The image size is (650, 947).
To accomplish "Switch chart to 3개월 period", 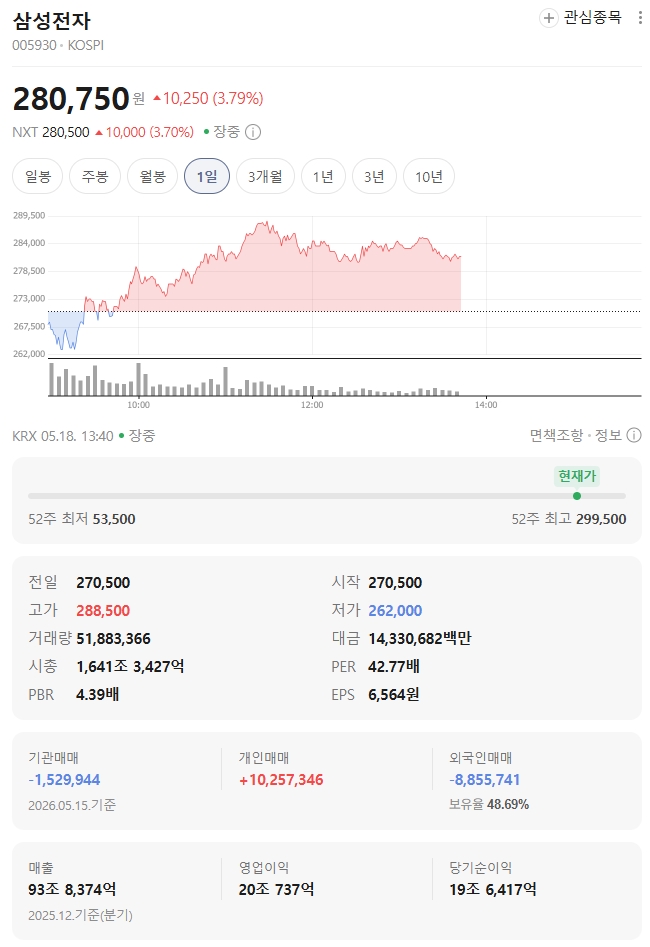I will click(265, 176).
